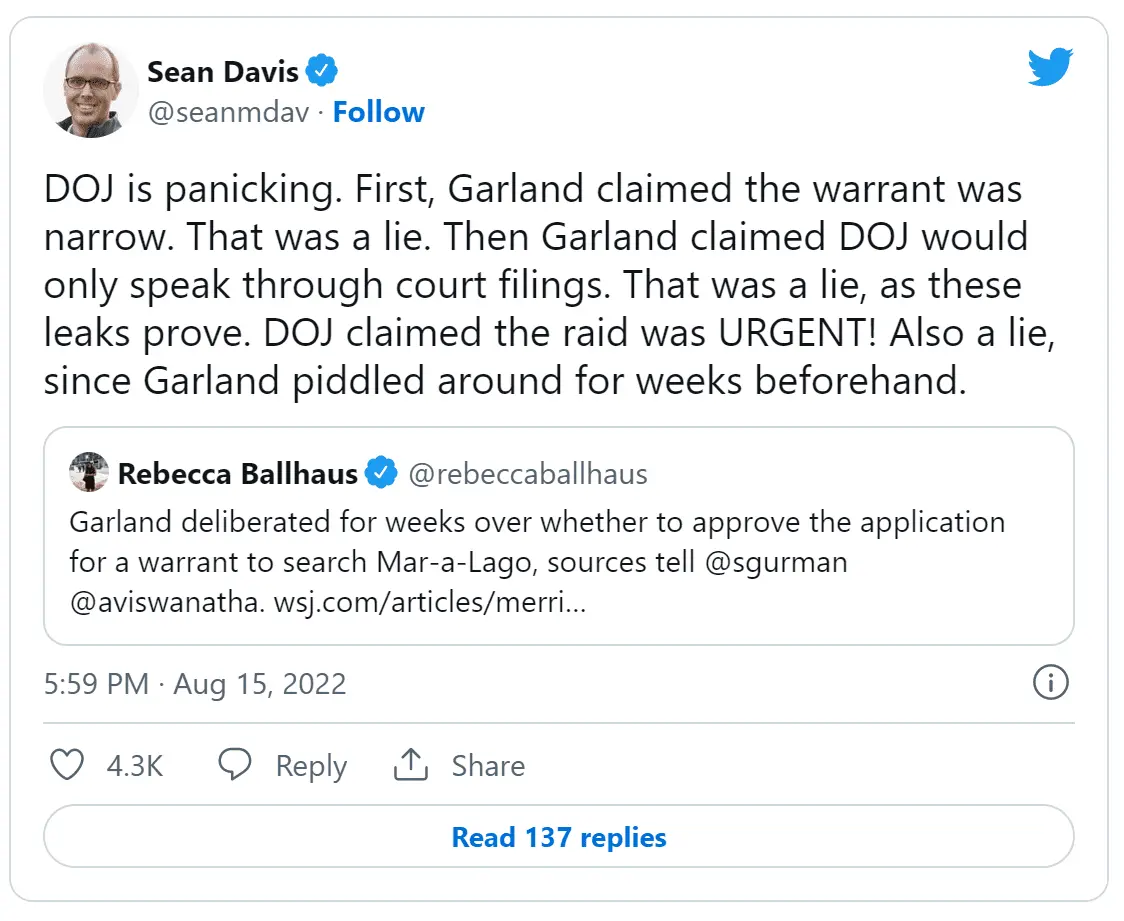Click the @rebeccaballhaus handle
The width and height of the screenshot is (1124, 921).
pos(528,473)
